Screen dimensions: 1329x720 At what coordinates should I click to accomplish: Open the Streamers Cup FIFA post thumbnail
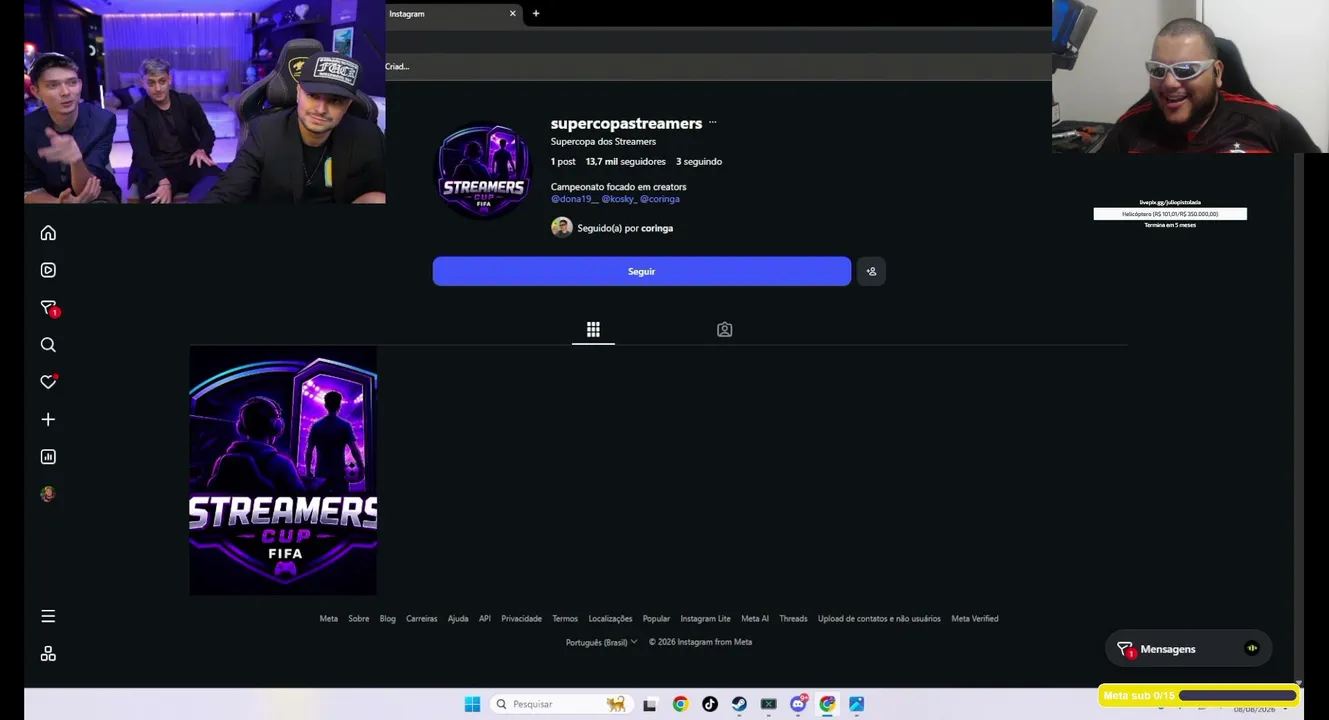pyautogui.click(x=283, y=470)
